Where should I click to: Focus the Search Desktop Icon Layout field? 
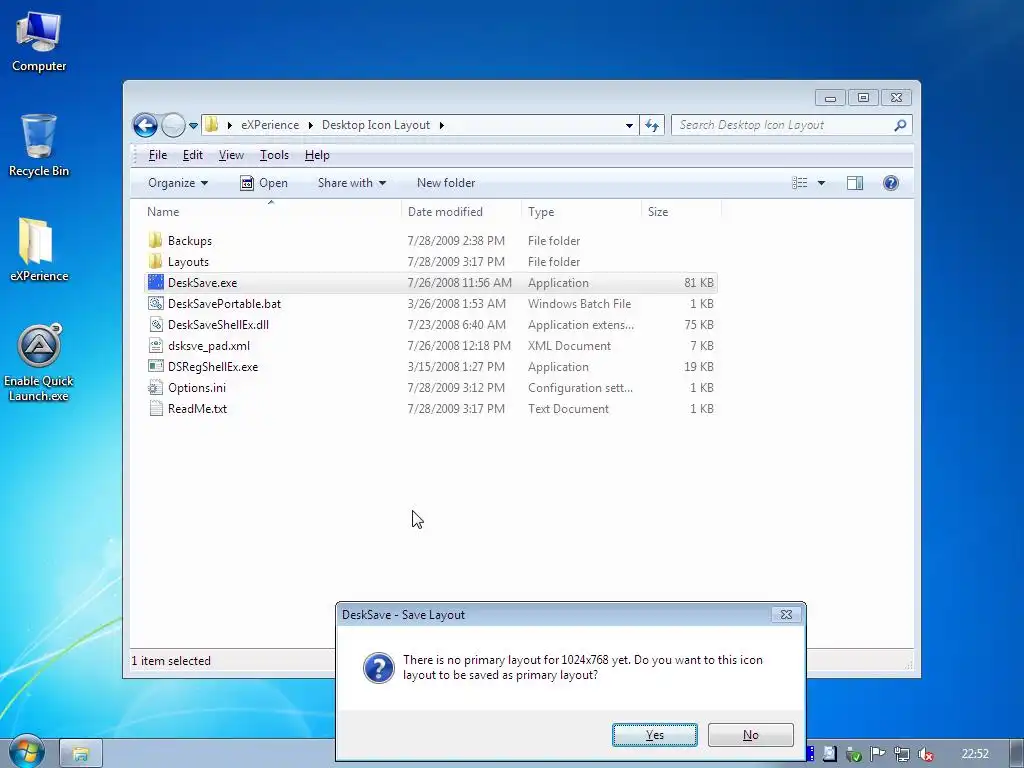[x=784, y=125]
